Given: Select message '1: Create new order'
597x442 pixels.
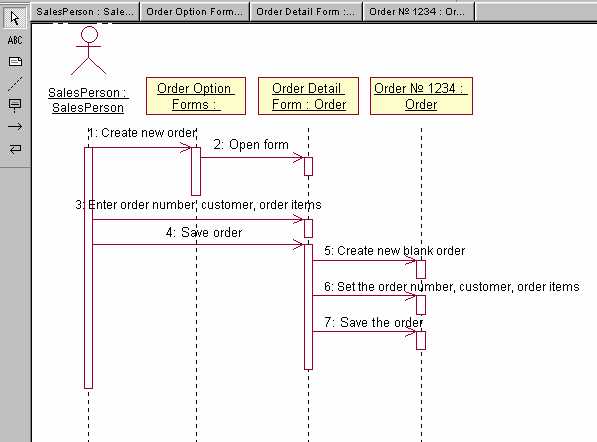Looking at the screenshot, I should tap(142, 132).
